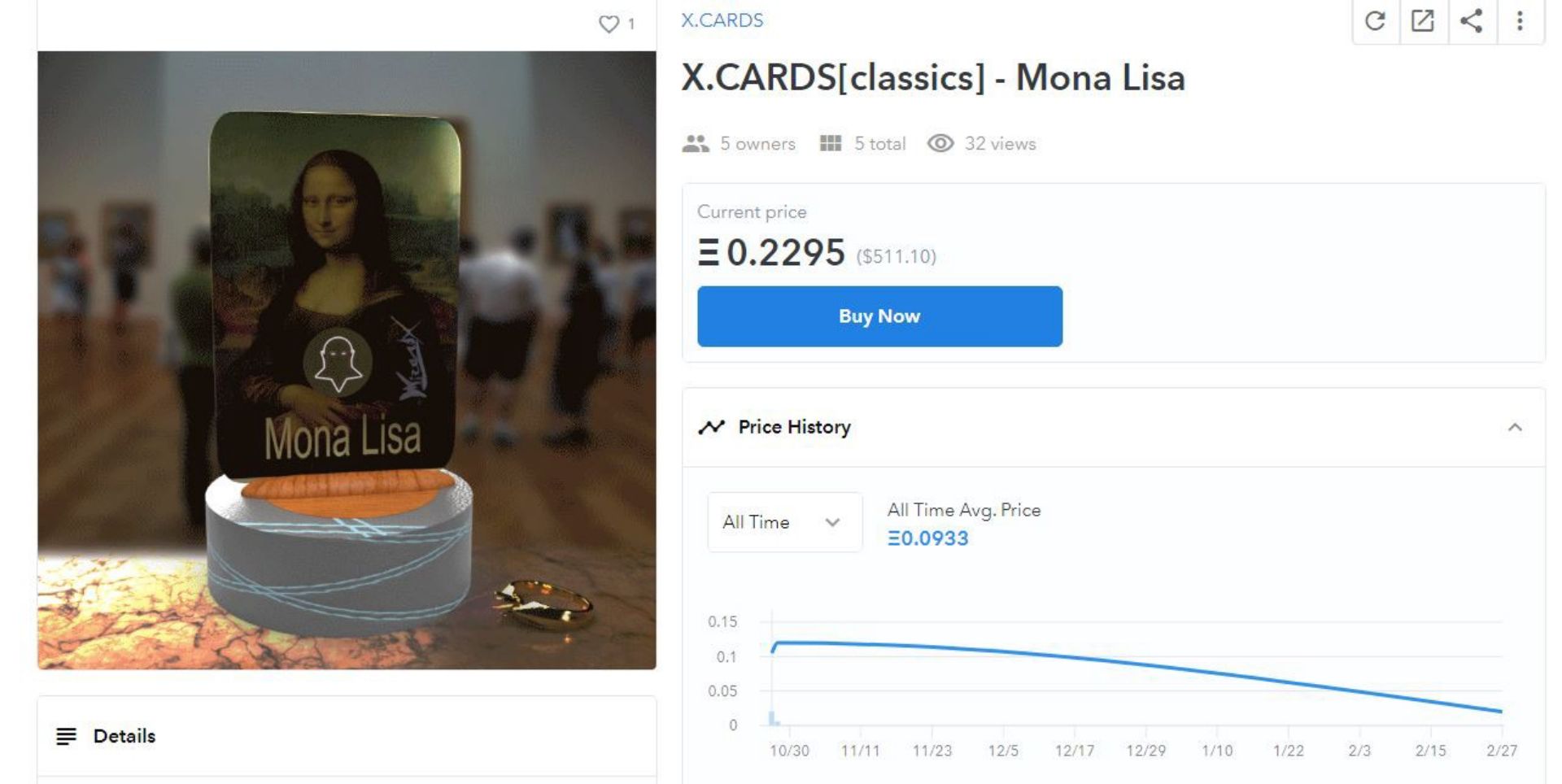
Task: Click the Price History chart icon
Action: click(711, 427)
